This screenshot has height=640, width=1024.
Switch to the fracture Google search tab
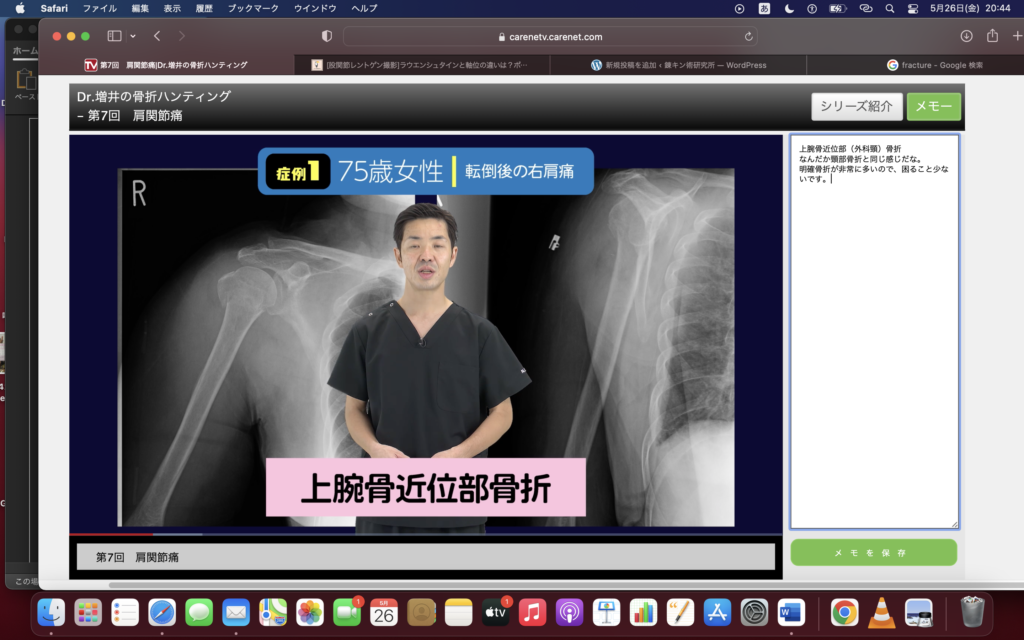934,65
